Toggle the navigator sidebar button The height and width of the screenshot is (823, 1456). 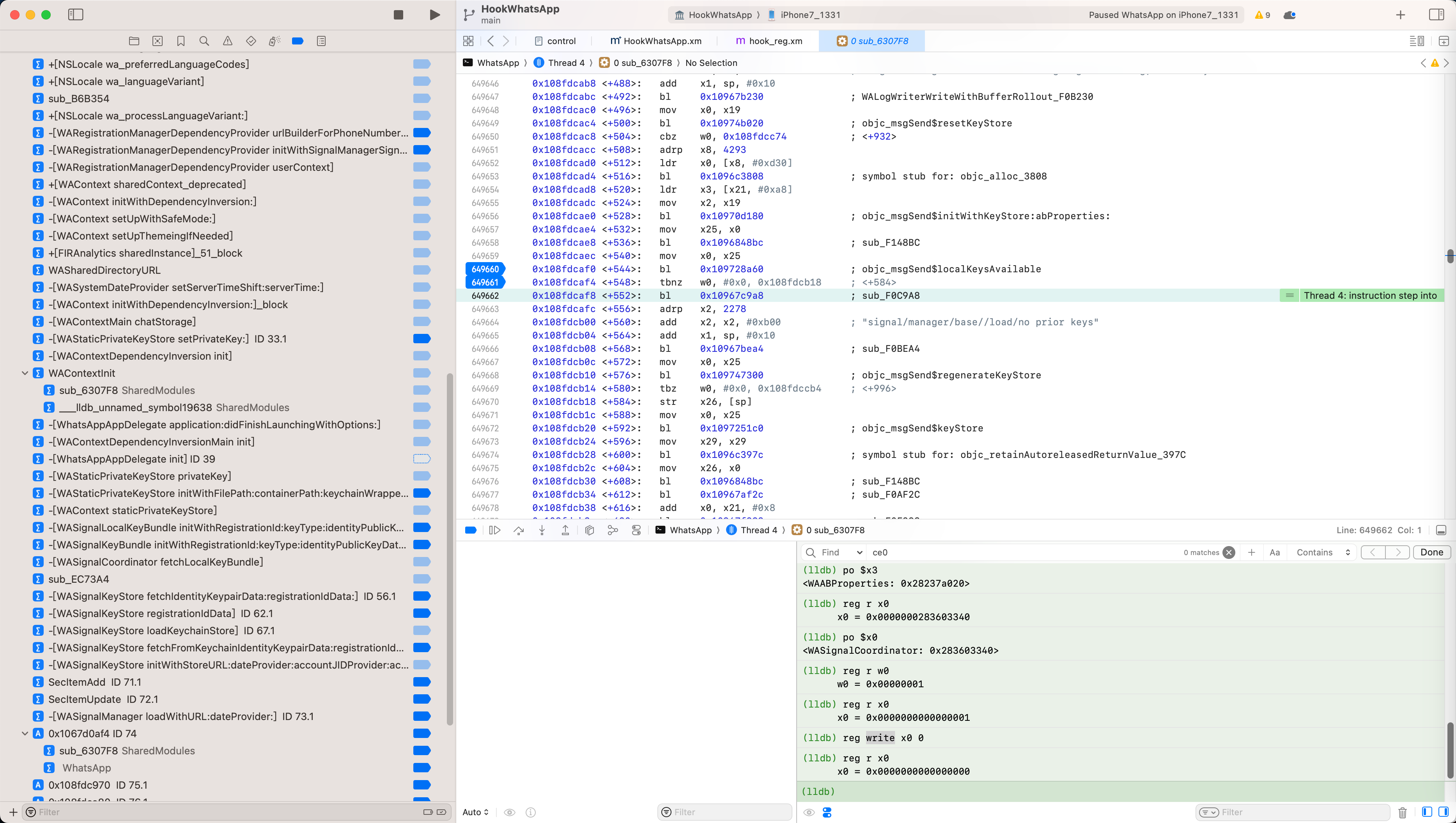click(75, 15)
